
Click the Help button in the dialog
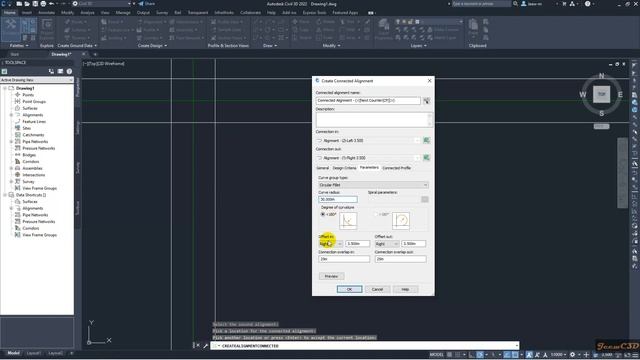tap(405, 289)
